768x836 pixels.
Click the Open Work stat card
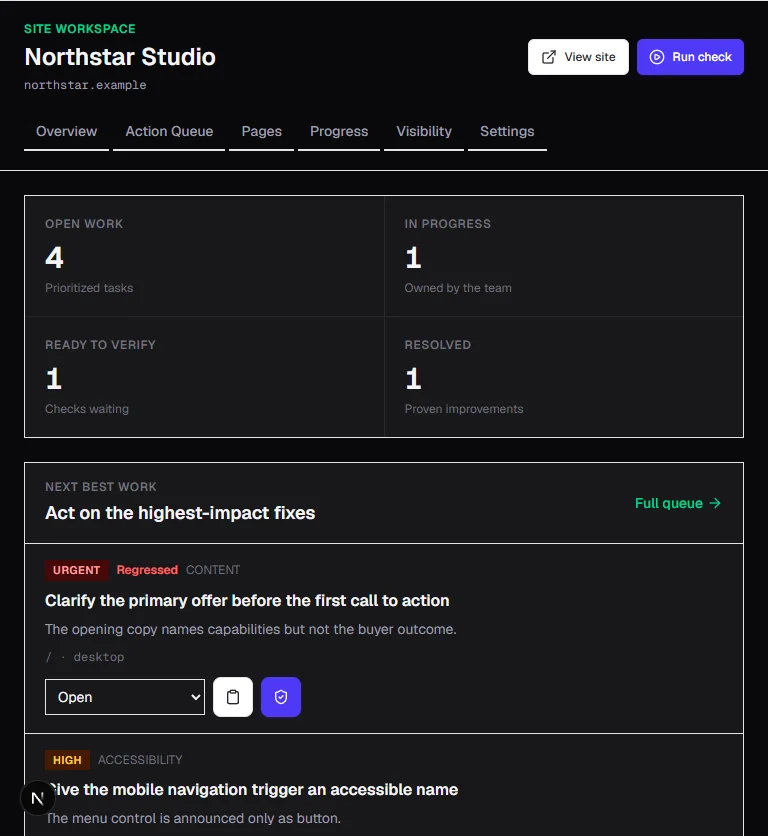click(x=204, y=256)
